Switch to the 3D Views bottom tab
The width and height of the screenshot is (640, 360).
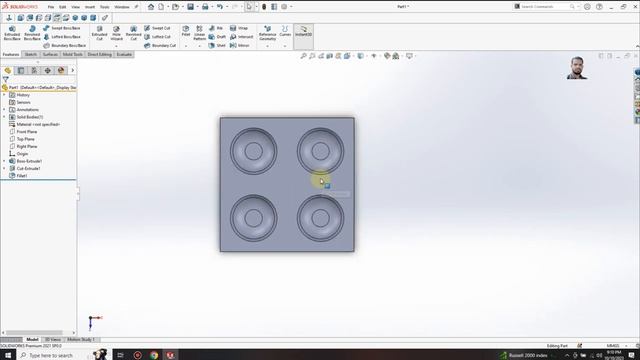(x=52, y=340)
